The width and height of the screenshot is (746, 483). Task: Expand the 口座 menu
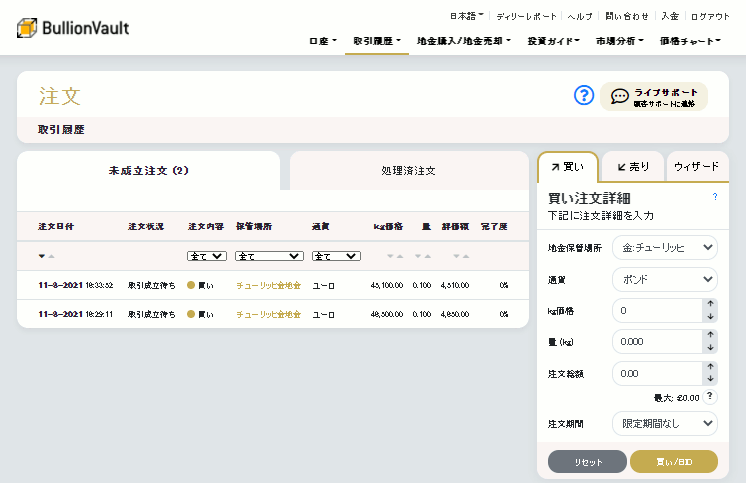tap(323, 41)
